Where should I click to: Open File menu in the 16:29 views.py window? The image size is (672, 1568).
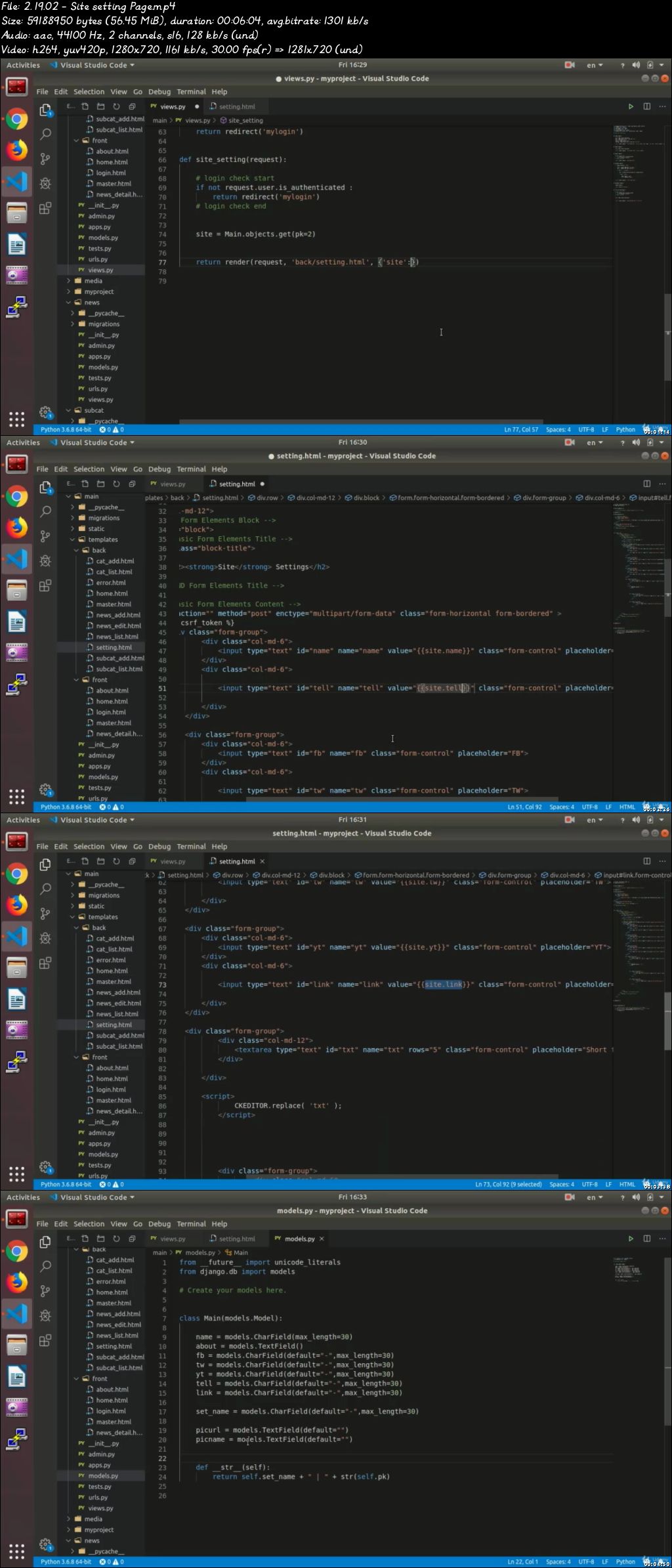[42, 92]
